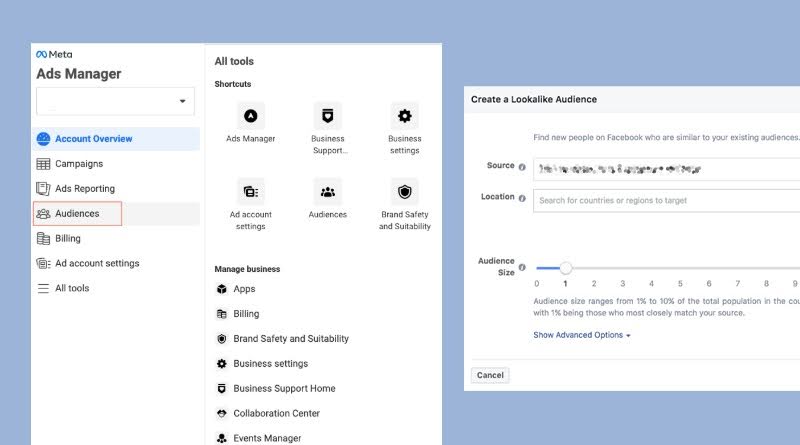The width and height of the screenshot is (800, 445).
Task: Open the Ad account settings shortcut icon
Action: [x=251, y=192]
